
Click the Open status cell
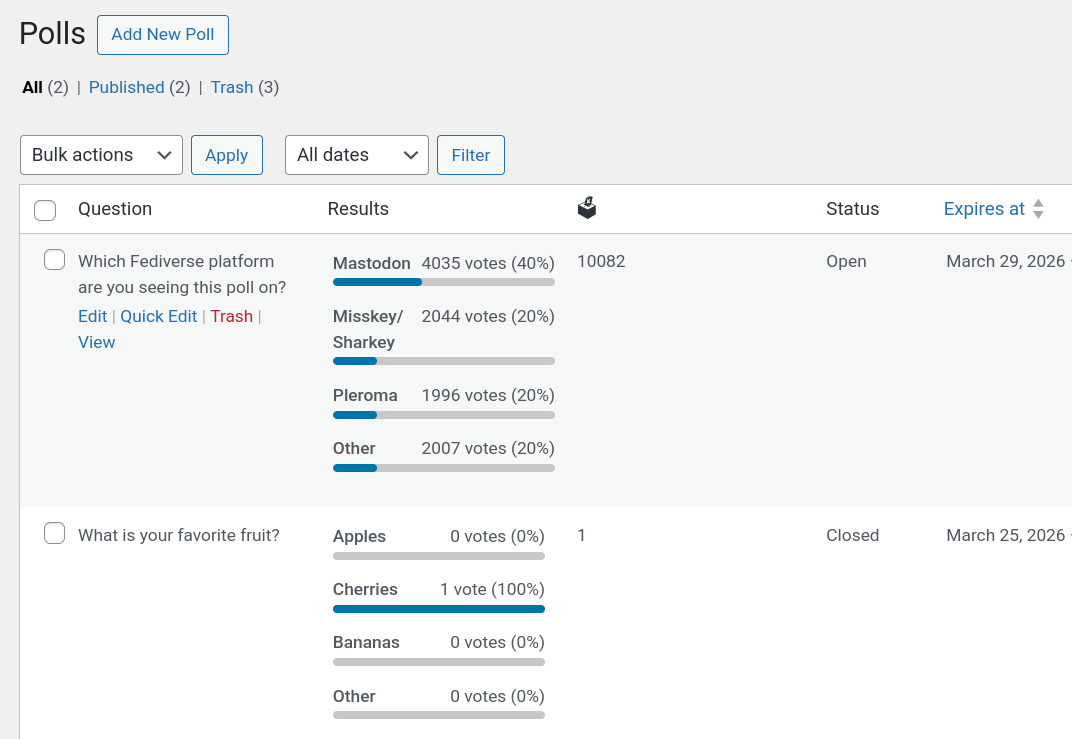coord(846,261)
